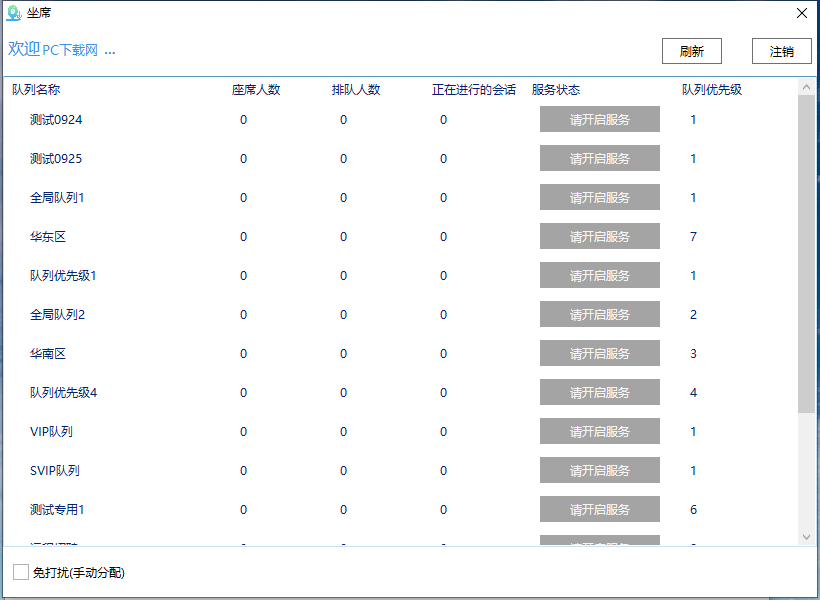The width and height of the screenshot is (820, 600).
Task: Click the 正在进行的会话 column header
Action: coord(474,89)
